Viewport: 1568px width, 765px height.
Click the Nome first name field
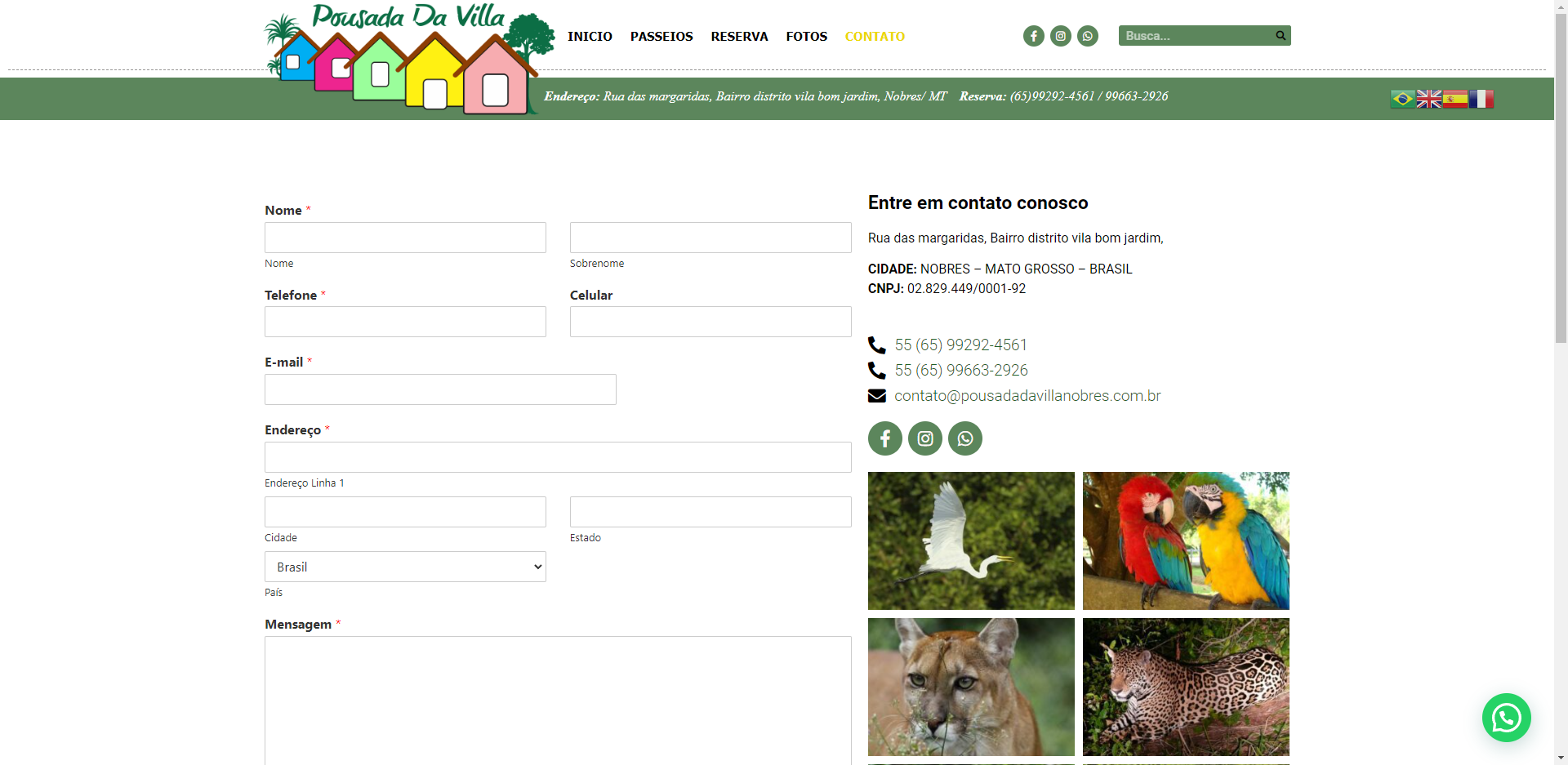coord(405,238)
